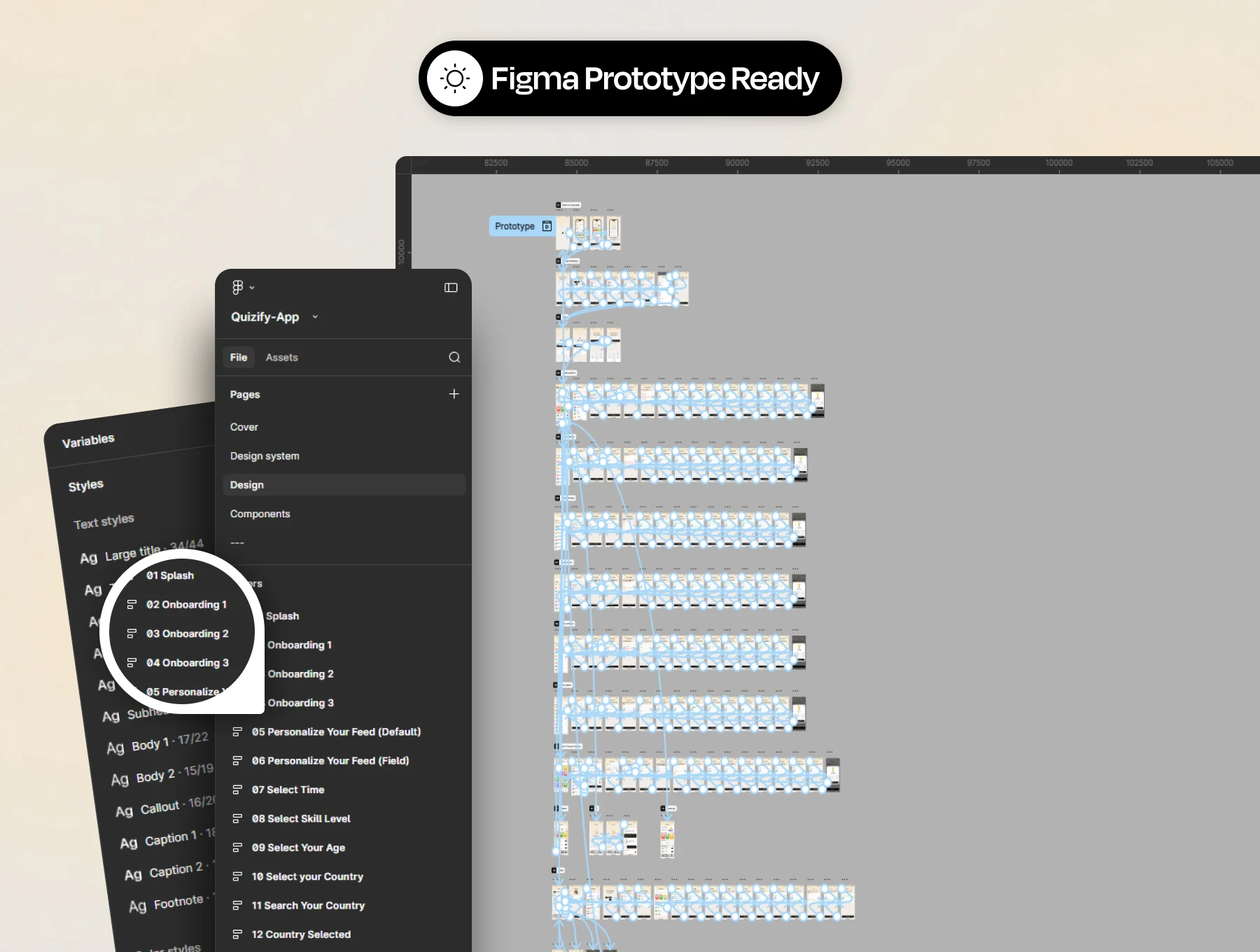This screenshot has width=1260, height=952.
Task: Click frame icon beside 09 Select Your Age
Action: (x=237, y=848)
